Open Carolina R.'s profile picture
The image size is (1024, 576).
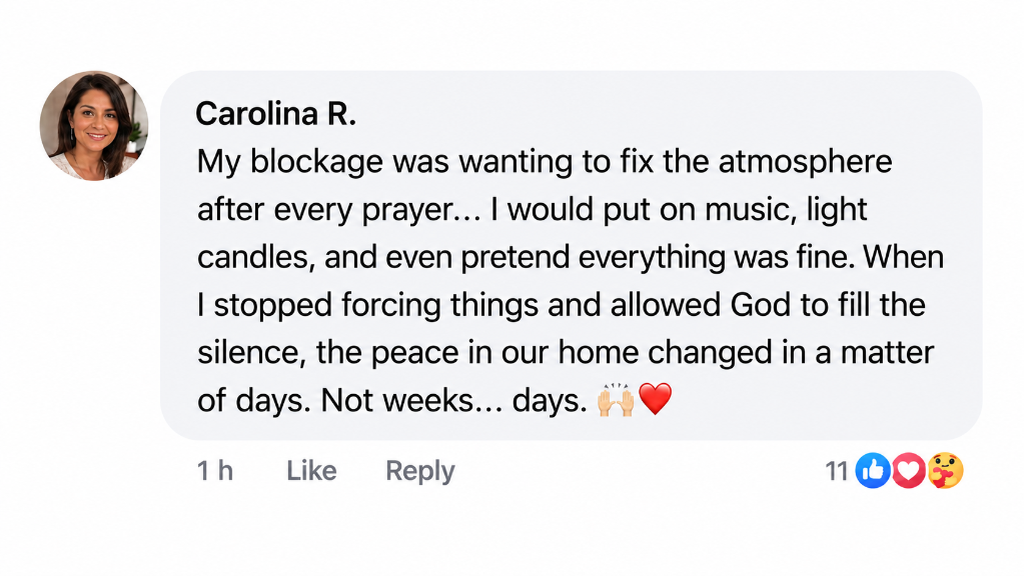coord(94,125)
